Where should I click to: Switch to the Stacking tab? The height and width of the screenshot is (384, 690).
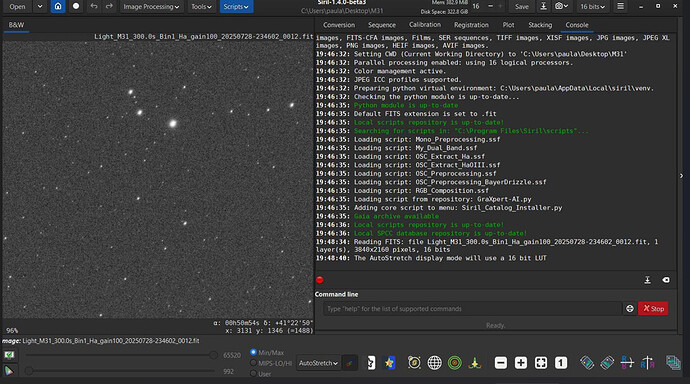(x=540, y=25)
